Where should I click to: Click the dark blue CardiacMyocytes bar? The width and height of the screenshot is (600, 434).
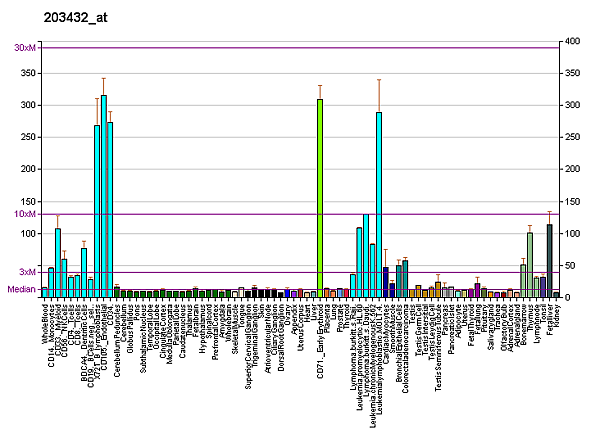pos(386,282)
